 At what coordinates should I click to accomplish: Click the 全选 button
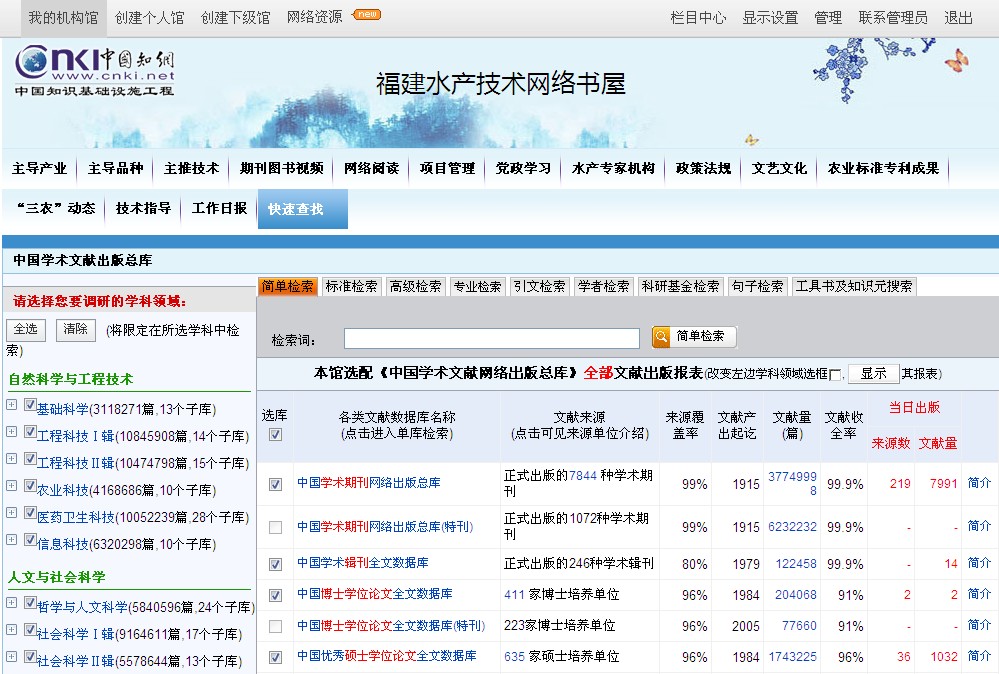(26, 329)
